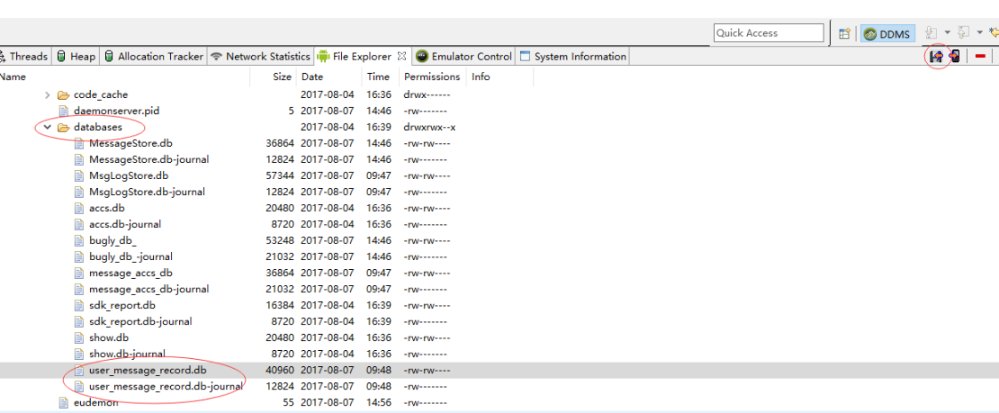Switch to the Threads tab
Screen dimensions: 999x413
tap(24, 56)
